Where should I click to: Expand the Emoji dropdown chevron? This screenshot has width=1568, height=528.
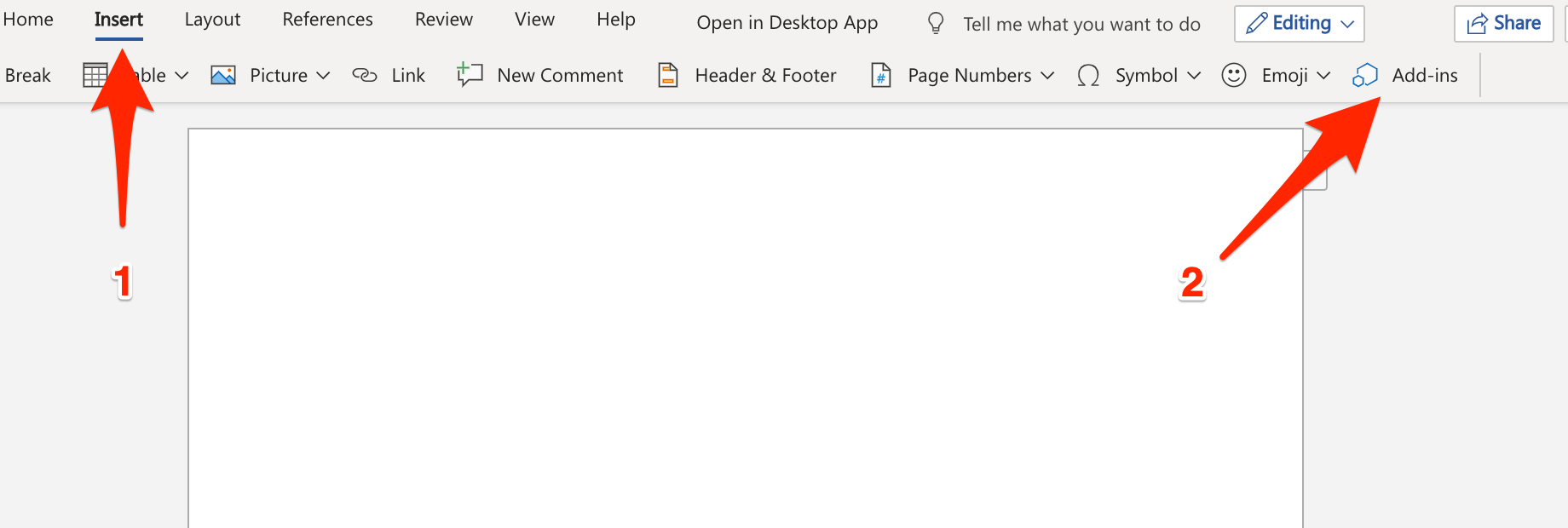(x=1323, y=76)
